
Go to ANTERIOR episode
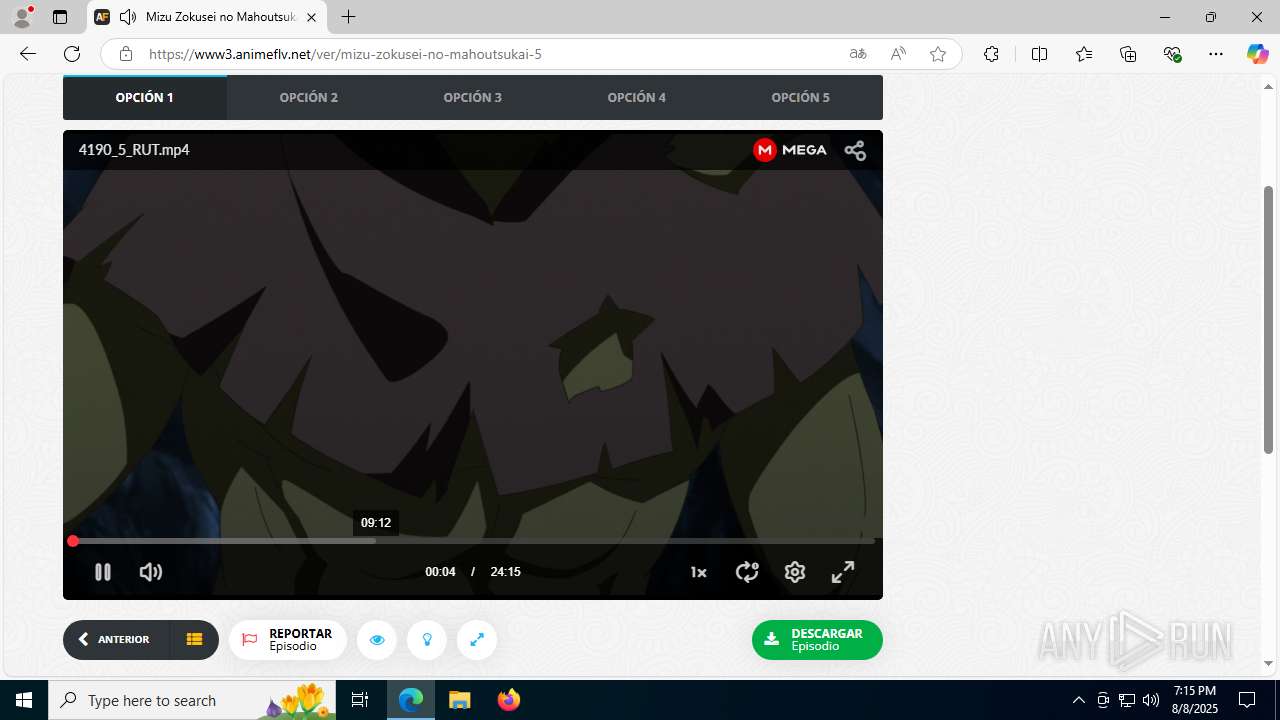[x=116, y=640]
